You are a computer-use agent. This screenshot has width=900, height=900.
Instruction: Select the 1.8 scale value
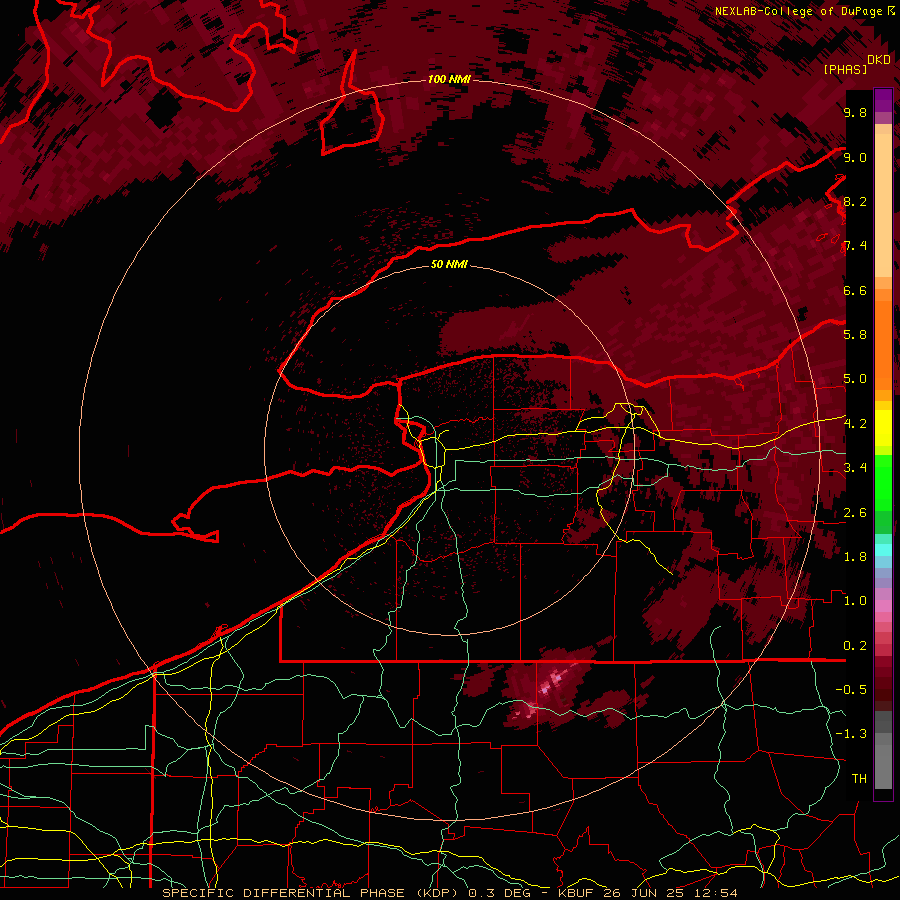pos(855,556)
